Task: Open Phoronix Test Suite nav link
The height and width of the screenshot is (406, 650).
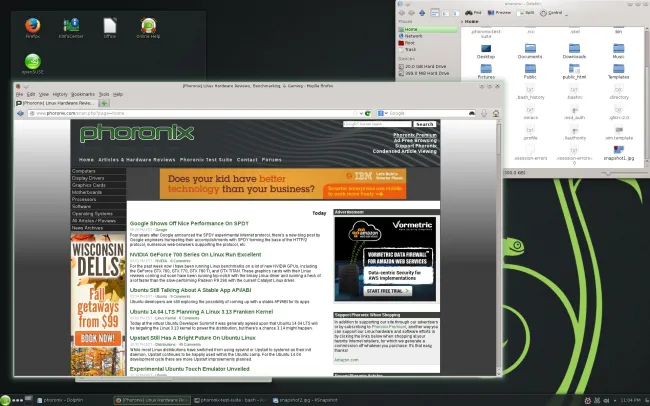Action: click(206, 160)
